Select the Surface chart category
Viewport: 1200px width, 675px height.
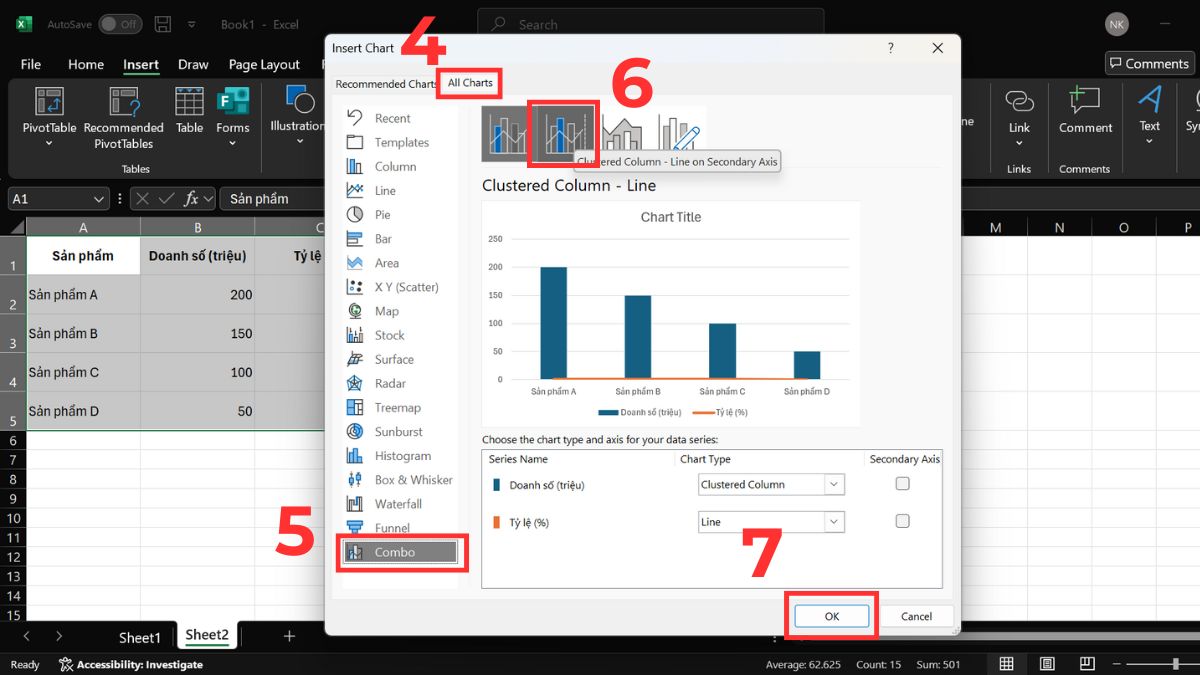[x=394, y=359]
